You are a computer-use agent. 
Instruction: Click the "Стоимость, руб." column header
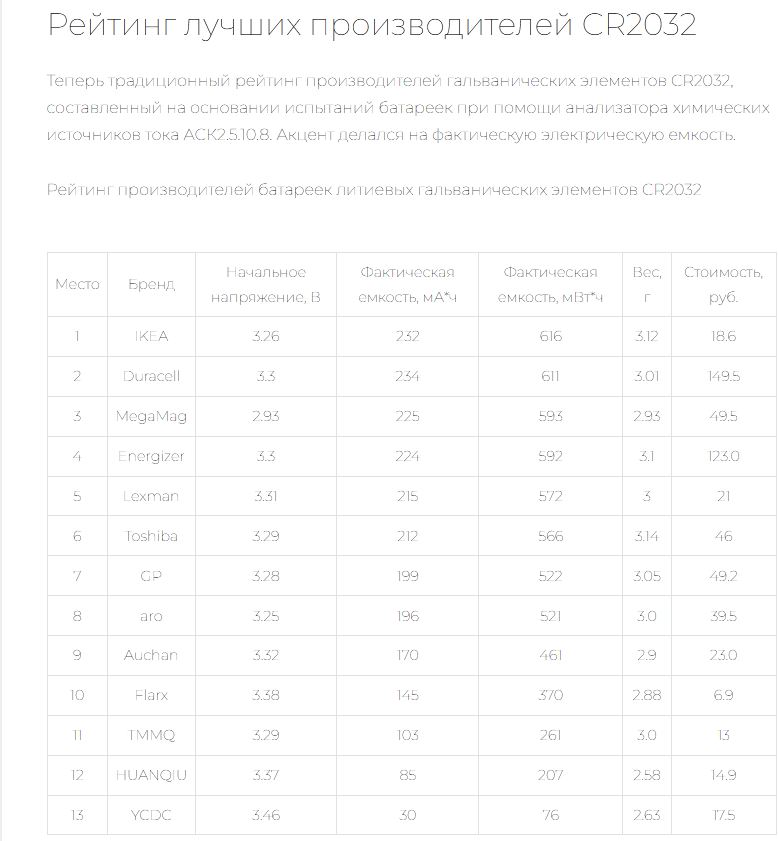pyautogui.click(x=723, y=284)
